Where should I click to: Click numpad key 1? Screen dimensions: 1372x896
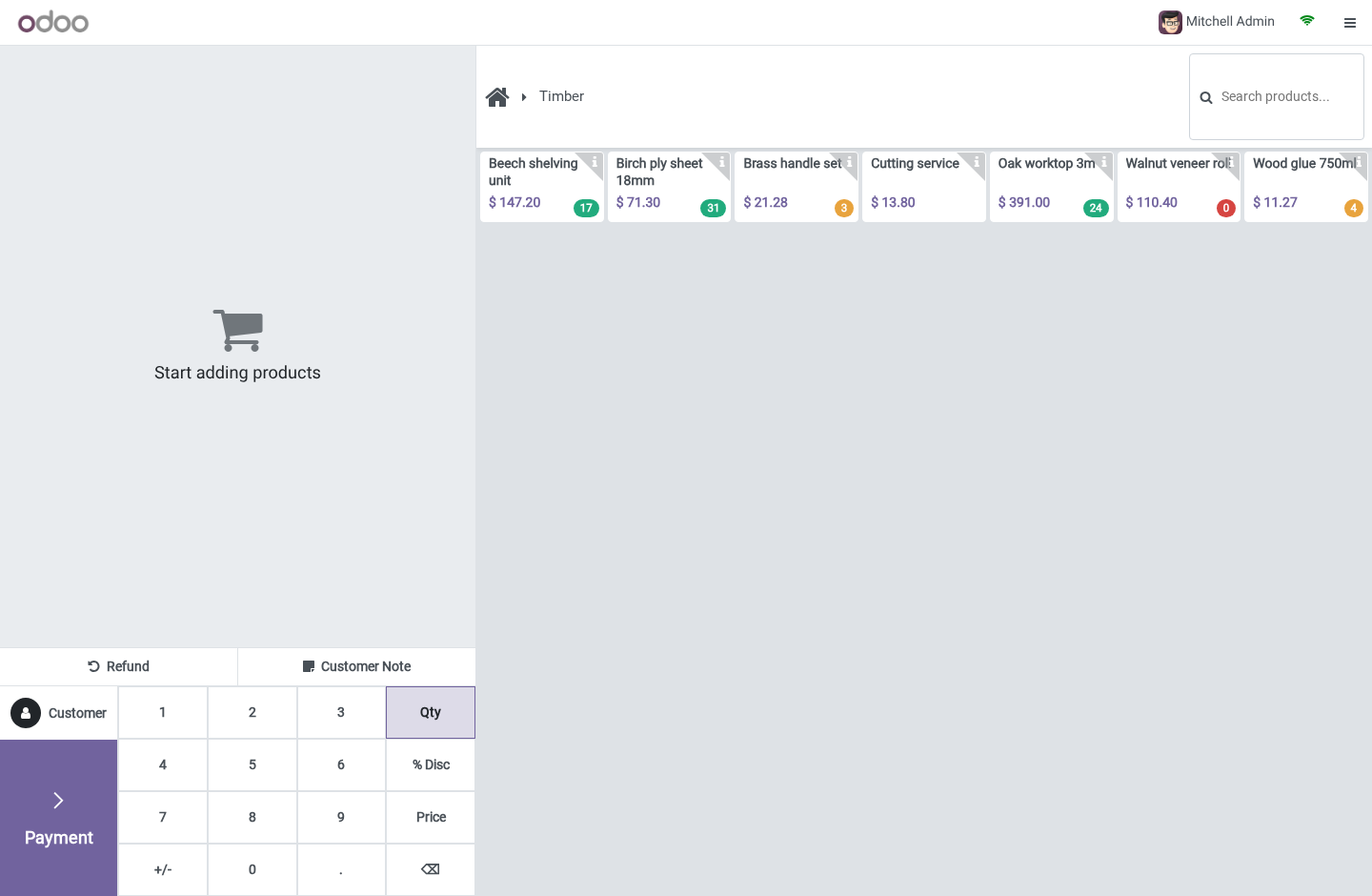pyautogui.click(x=163, y=712)
